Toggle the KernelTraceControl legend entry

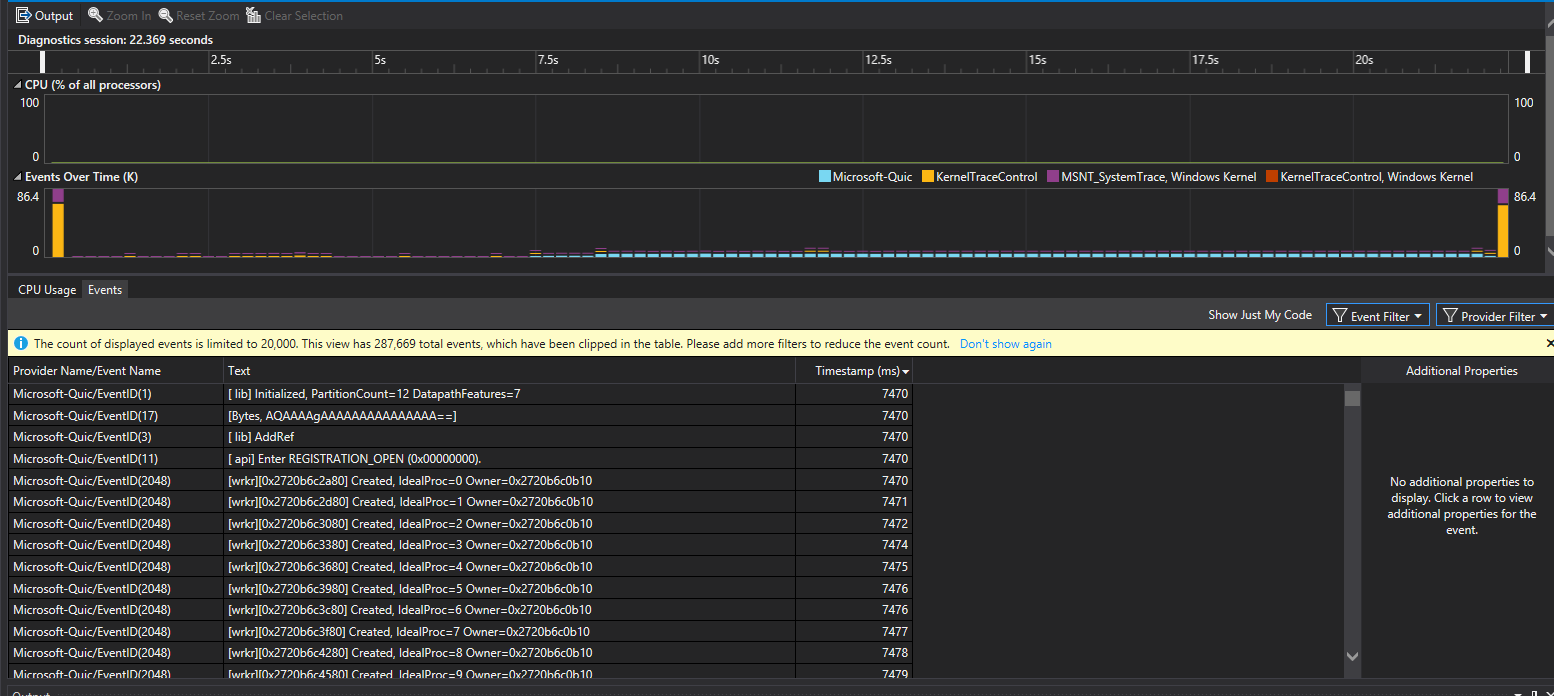pyautogui.click(x=979, y=176)
